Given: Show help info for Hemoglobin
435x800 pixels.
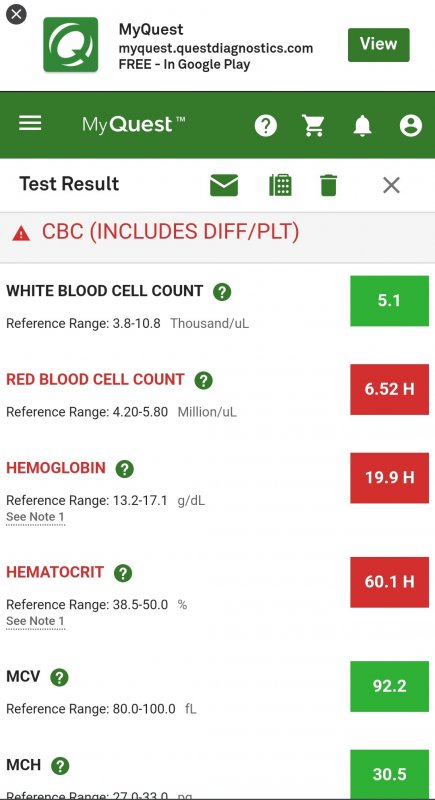Looking at the screenshot, I should tap(124, 469).
